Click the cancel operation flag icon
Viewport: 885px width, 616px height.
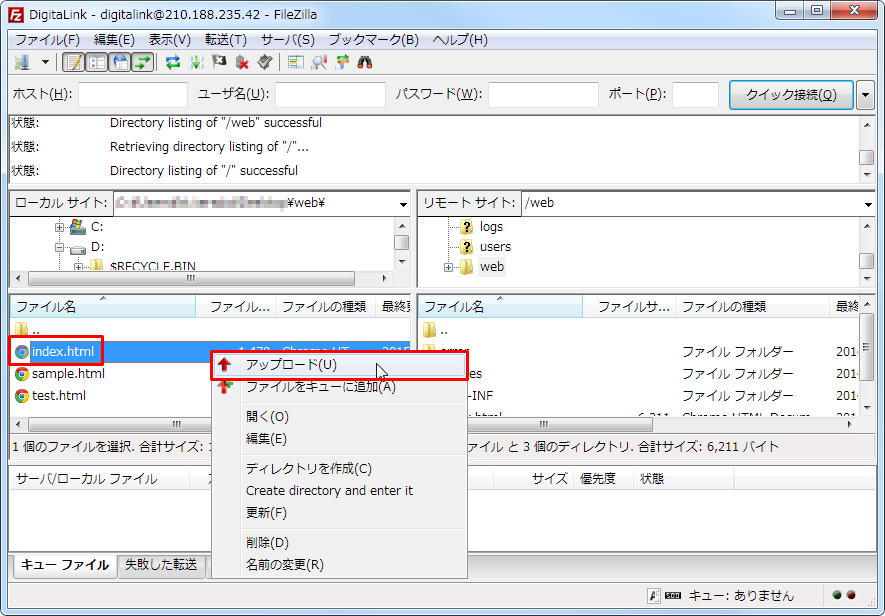(219, 62)
